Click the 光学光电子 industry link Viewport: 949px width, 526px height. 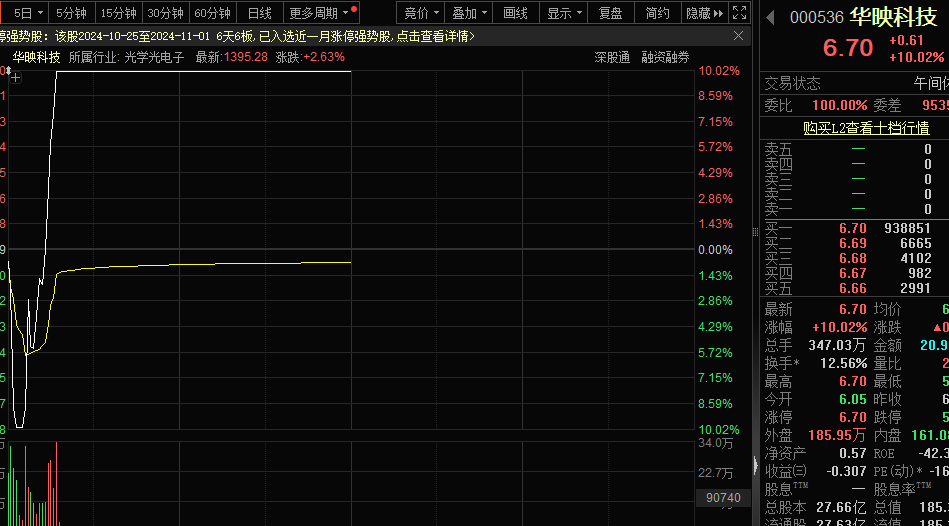154,57
